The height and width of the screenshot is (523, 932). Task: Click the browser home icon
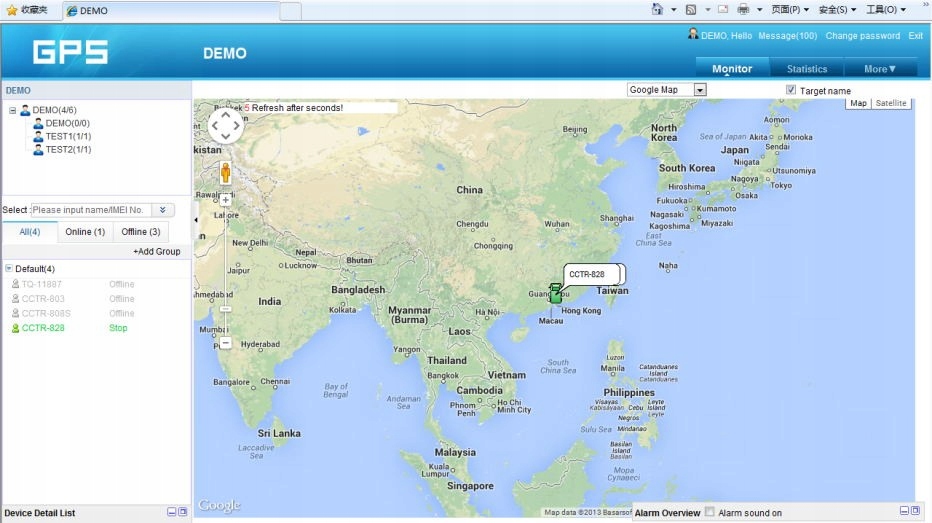pyautogui.click(x=657, y=10)
